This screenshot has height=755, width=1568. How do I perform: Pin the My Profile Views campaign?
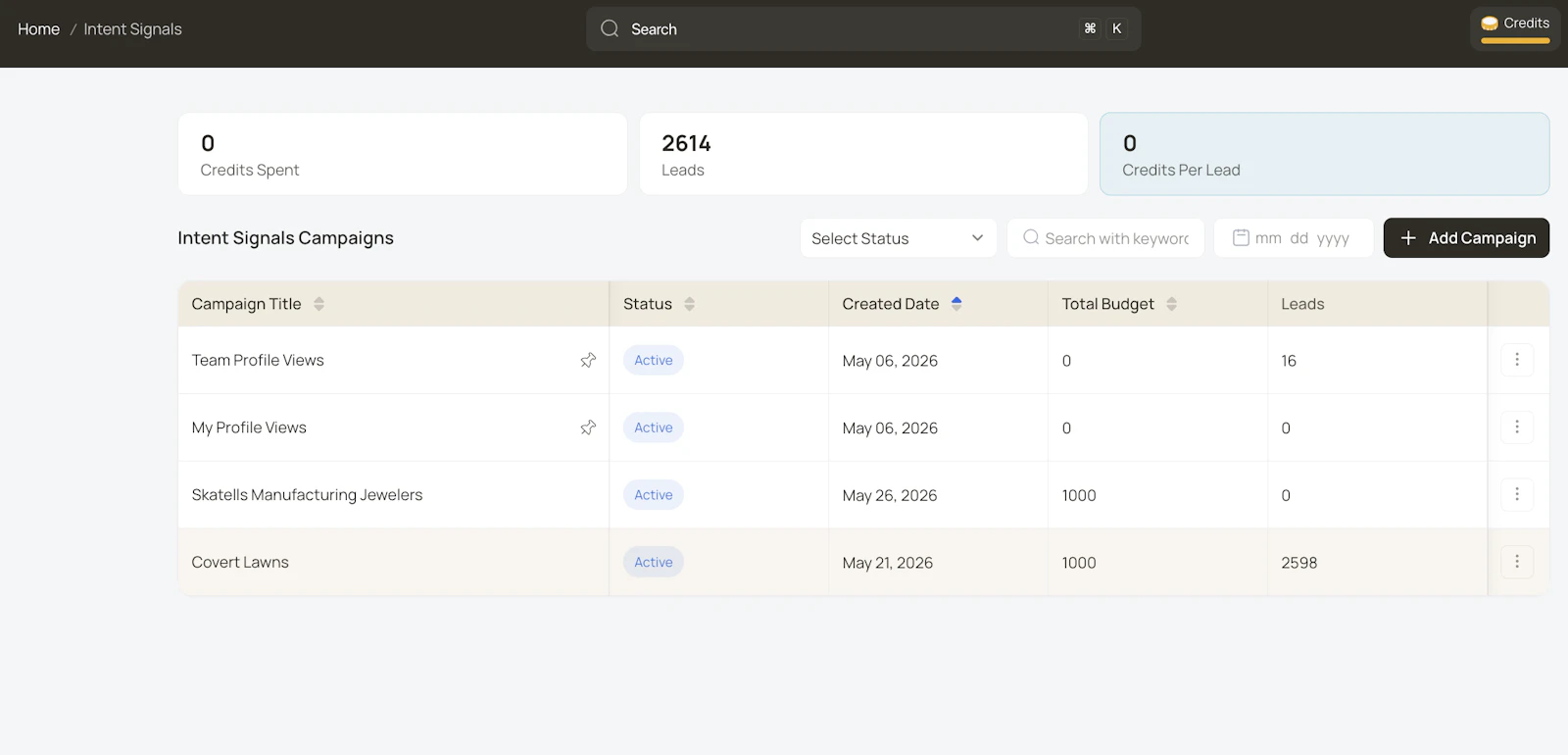click(x=588, y=428)
